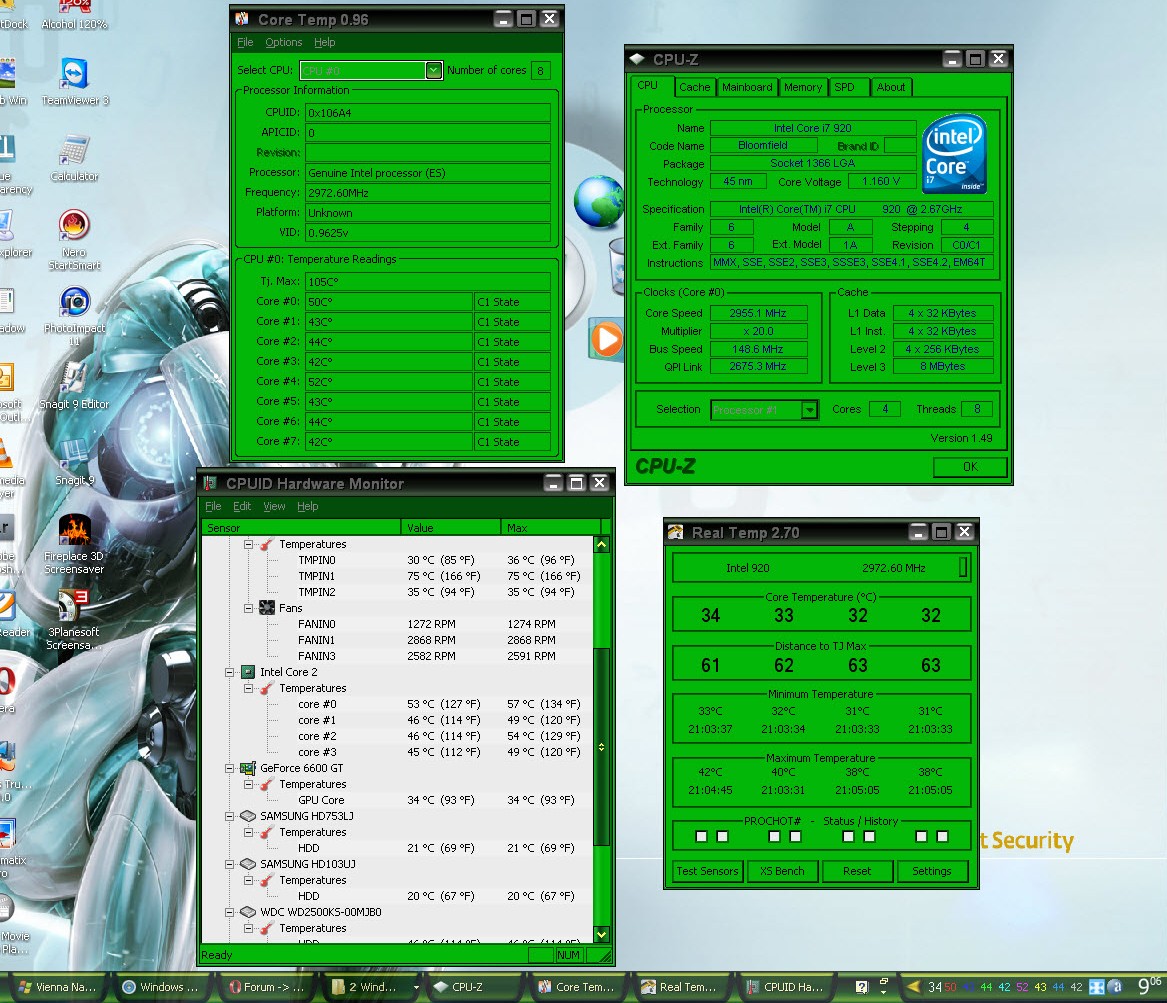Click the Real Temp title bar icon
1167x1003 pixels.
click(675, 532)
